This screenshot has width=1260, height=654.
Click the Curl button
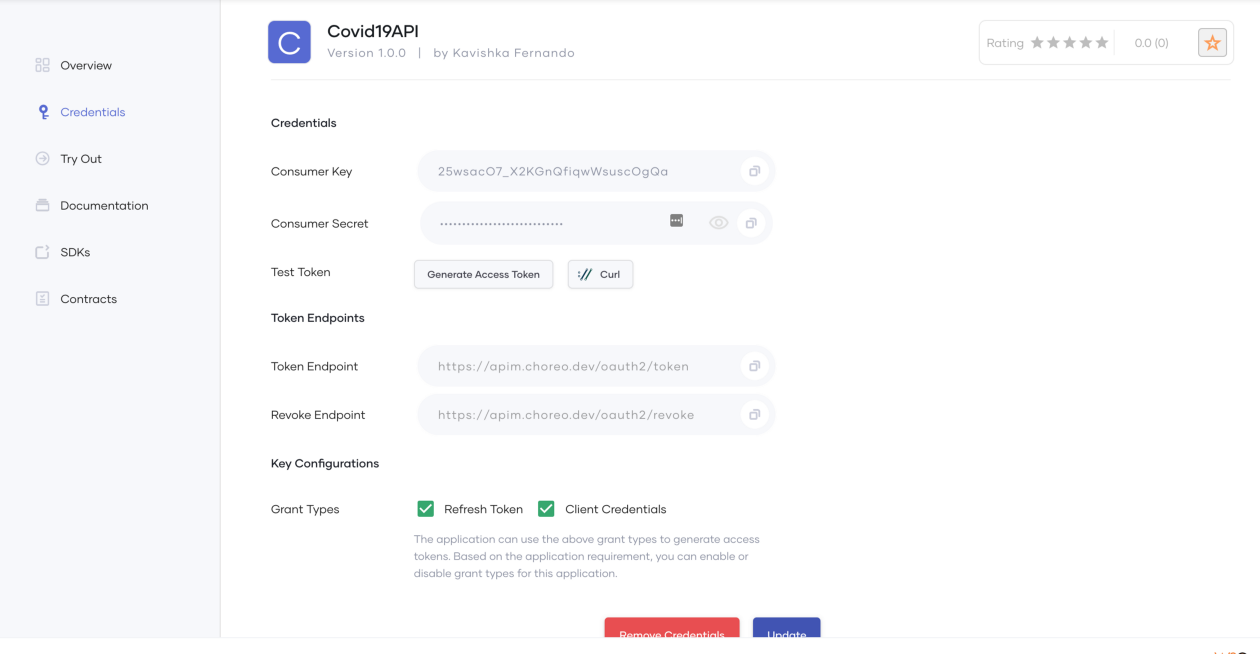tap(600, 274)
